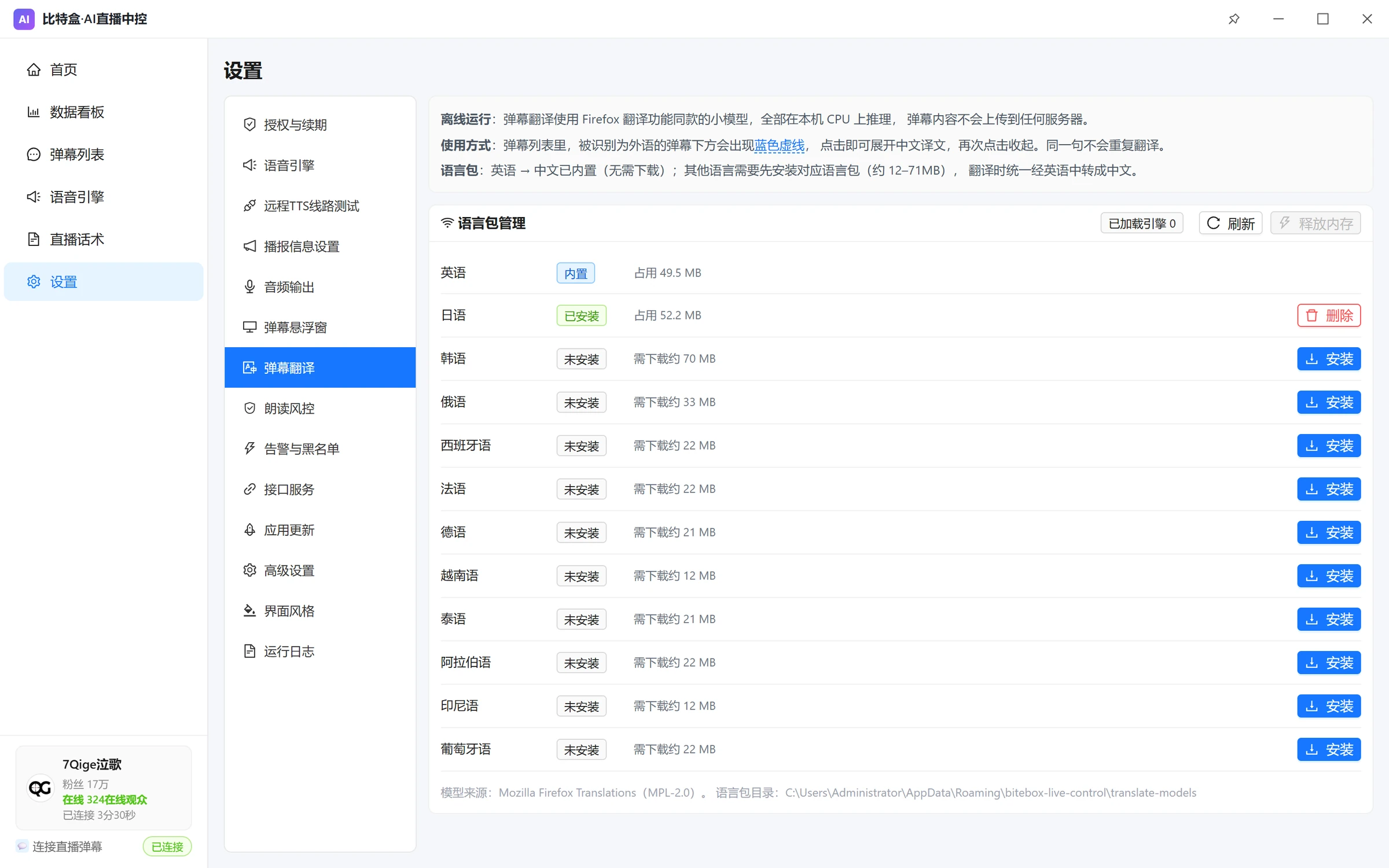Click the 直播话术 document icon
This screenshot has width=1389, height=868.
point(34,240)
